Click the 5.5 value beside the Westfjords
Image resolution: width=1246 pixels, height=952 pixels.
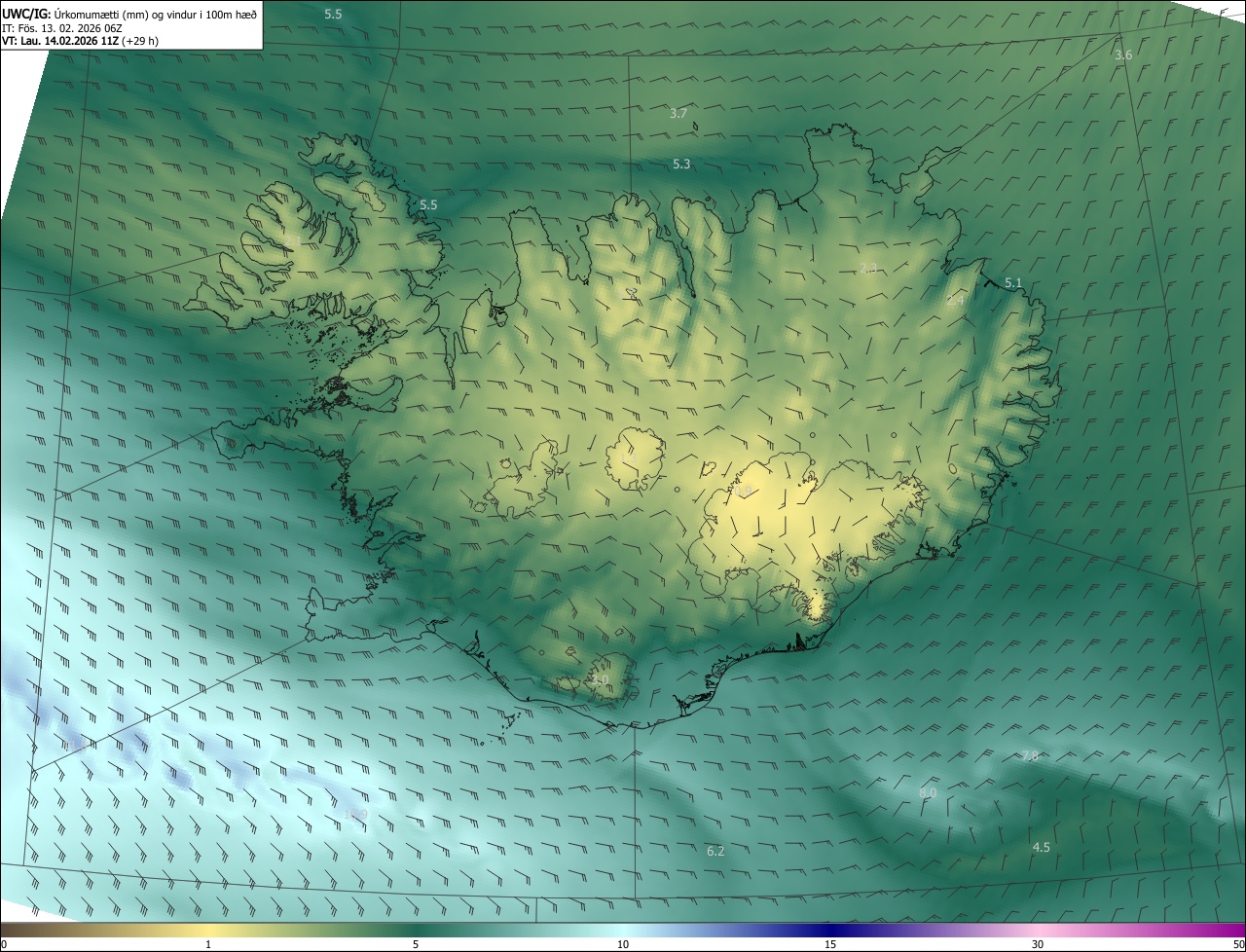click(428, 205)
